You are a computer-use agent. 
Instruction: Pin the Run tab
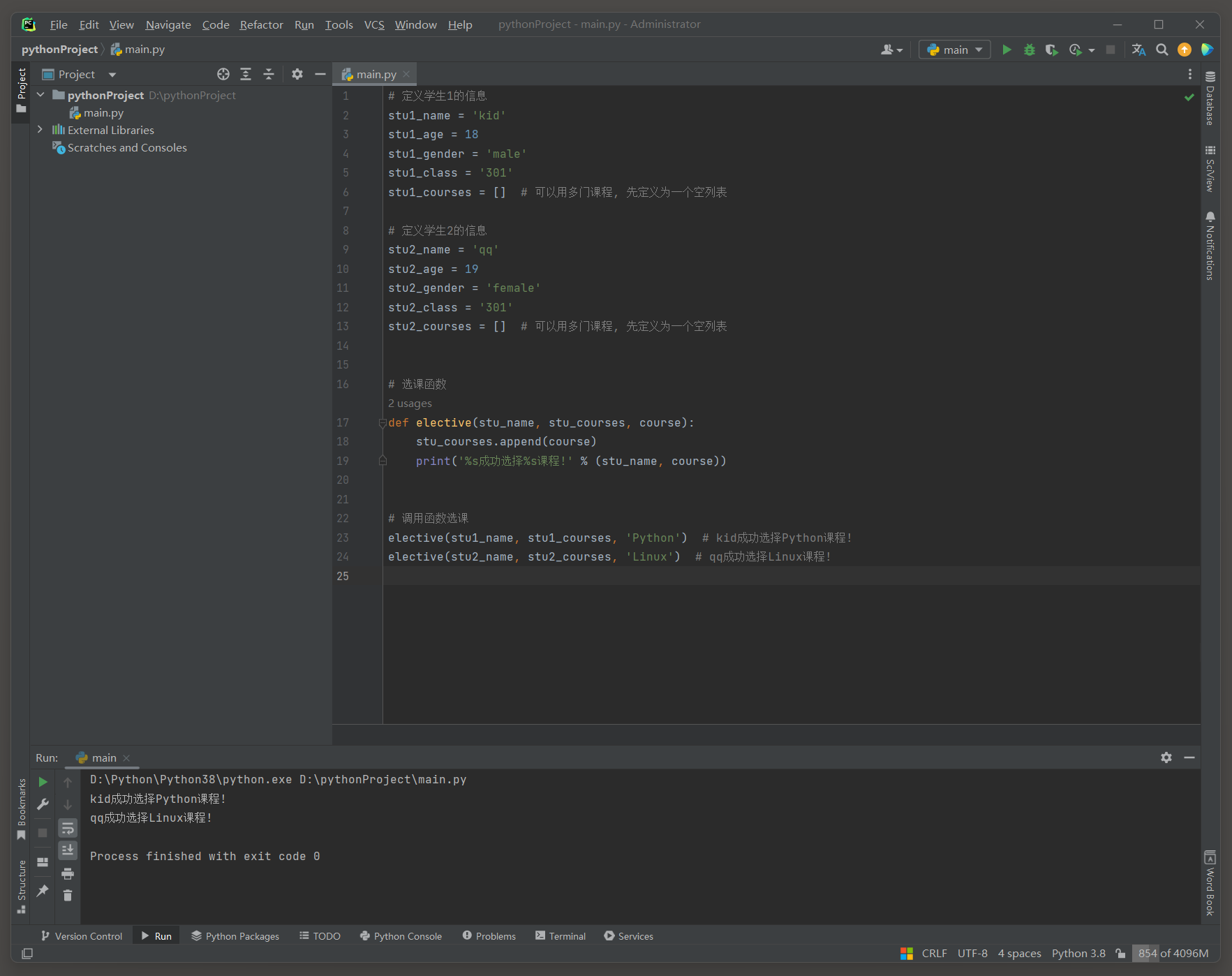[43, 890]
